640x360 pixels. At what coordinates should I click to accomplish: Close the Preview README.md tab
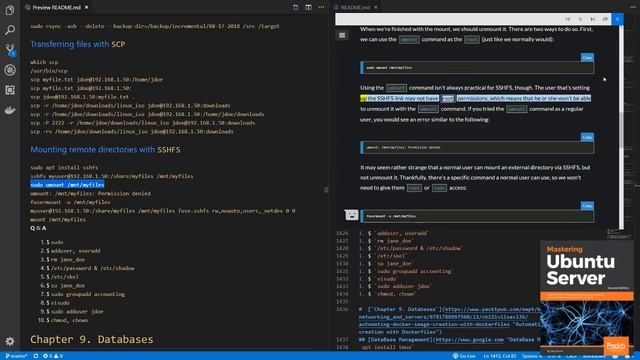87,7
